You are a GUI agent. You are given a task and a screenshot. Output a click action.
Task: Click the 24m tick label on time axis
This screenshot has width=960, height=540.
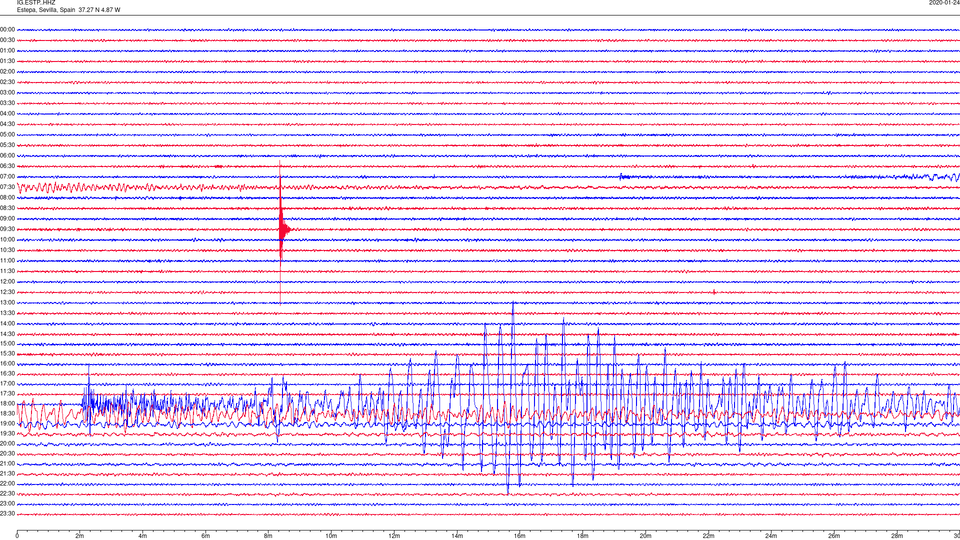771,536
